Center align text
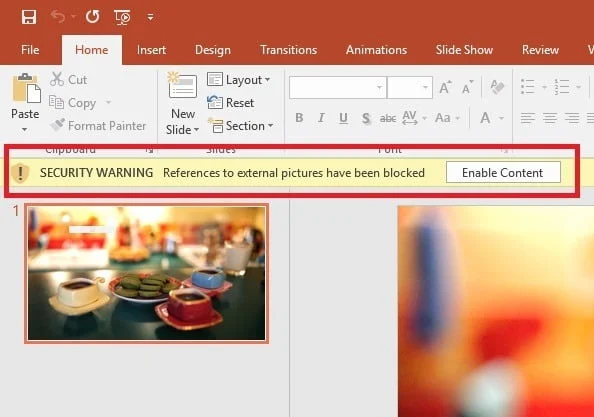Screen dimensions: 594x417 (x=550, y=118)
